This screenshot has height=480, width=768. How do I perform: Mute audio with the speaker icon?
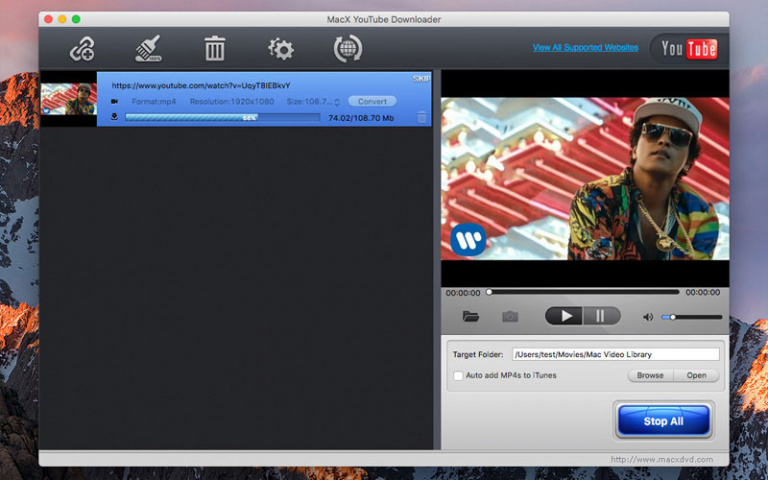point(648,317)
